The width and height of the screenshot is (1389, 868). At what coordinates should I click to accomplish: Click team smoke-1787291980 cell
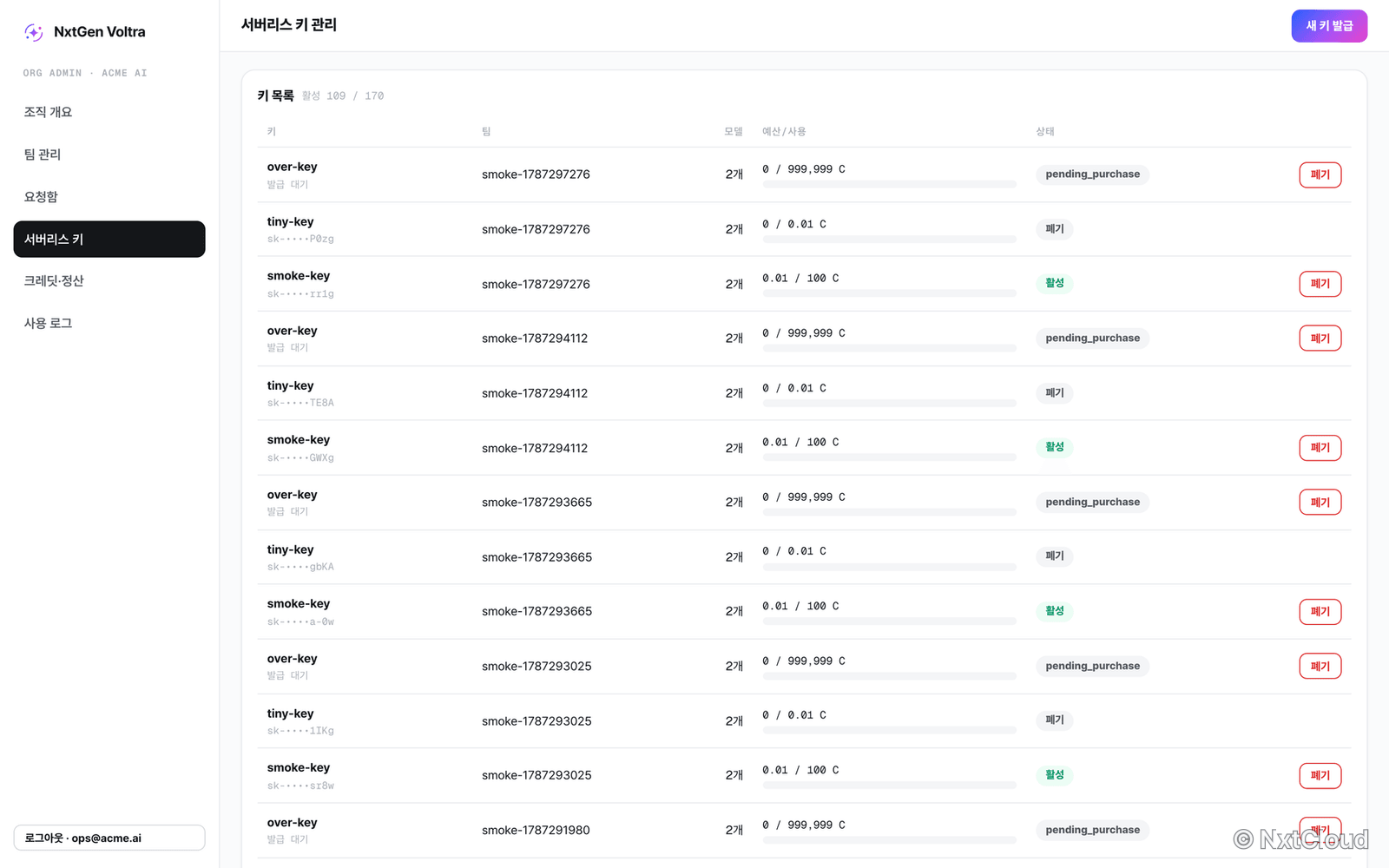[x=536, y=831]
